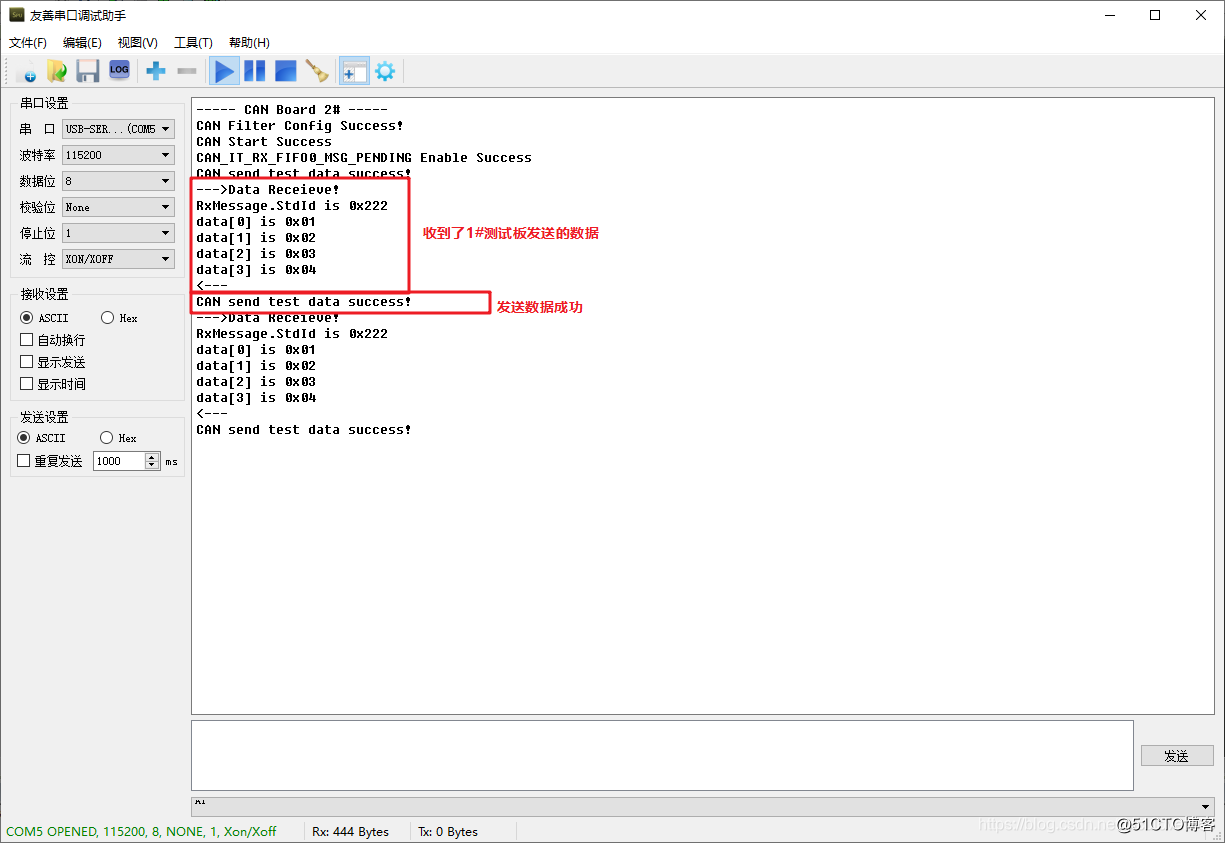Close the 友善串口调试助手 window
Screen dimensions: 1225x843
click(1201, 15)
